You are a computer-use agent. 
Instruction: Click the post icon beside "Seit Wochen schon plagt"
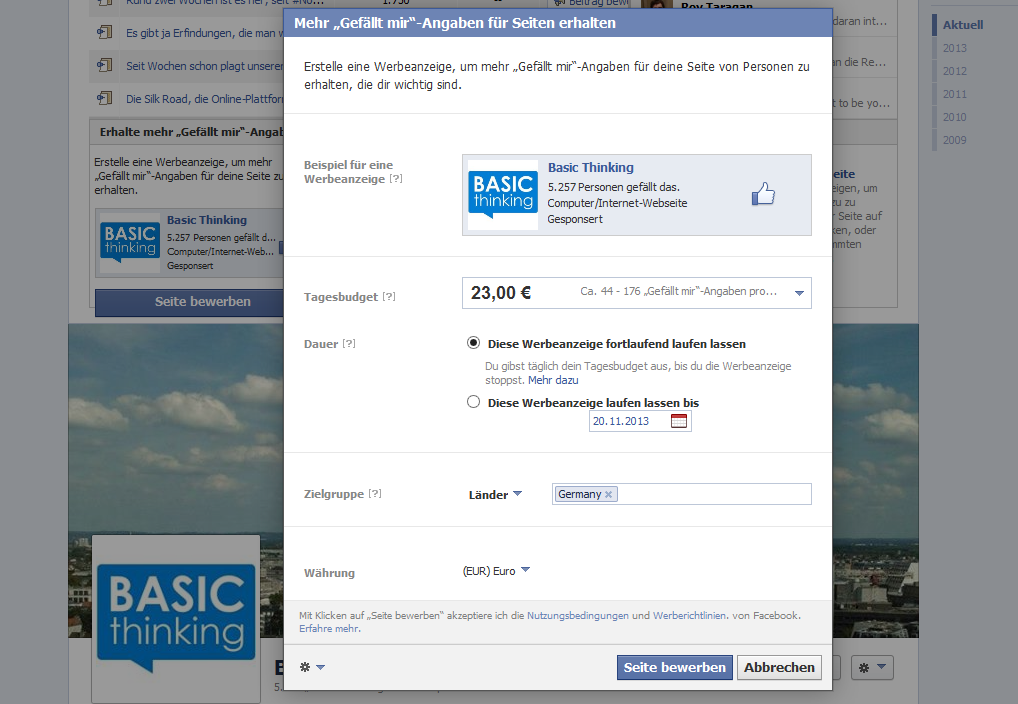tap(105, 65)
